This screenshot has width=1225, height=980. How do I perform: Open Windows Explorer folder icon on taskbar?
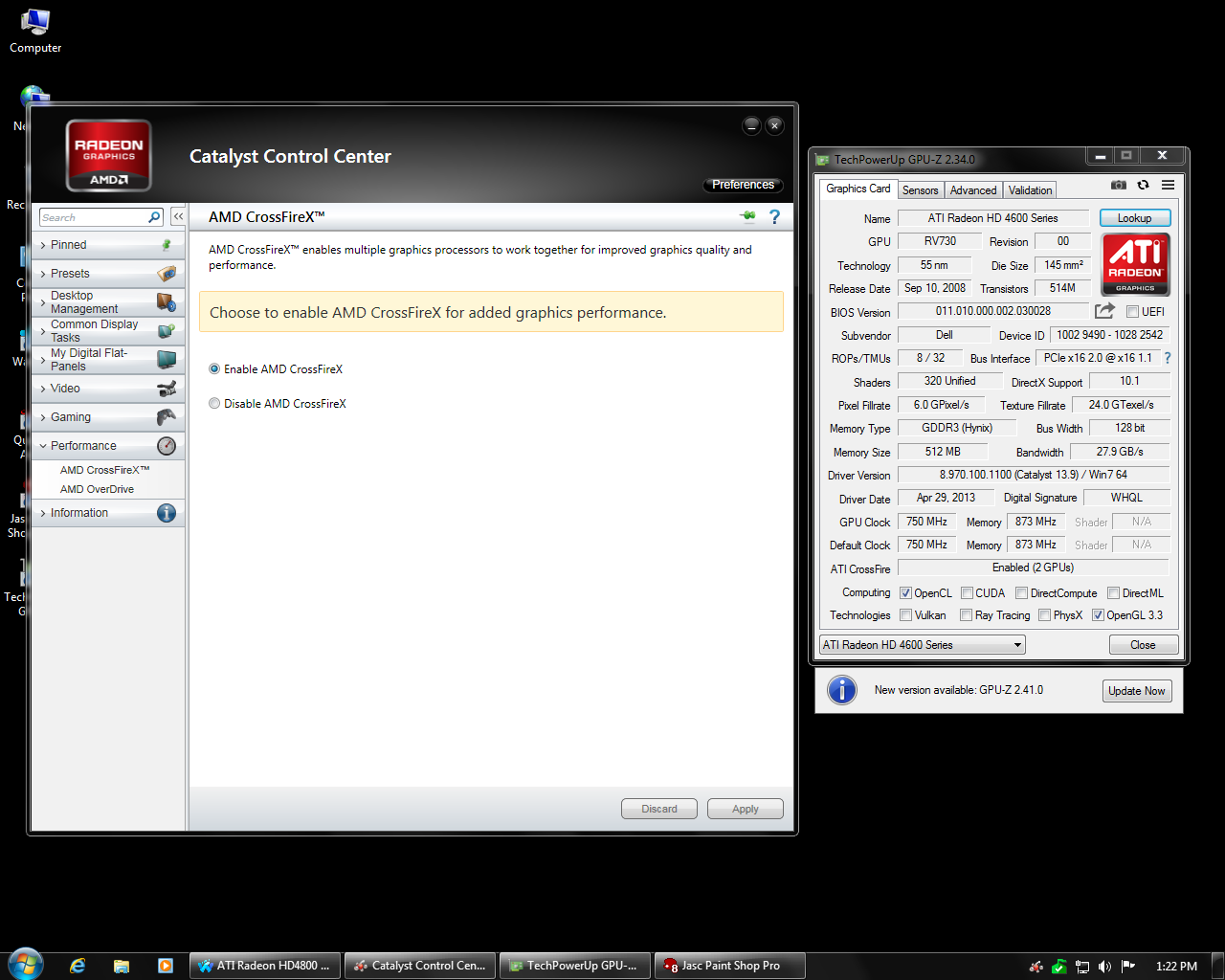pyautogui.click(x=122, y=966)
